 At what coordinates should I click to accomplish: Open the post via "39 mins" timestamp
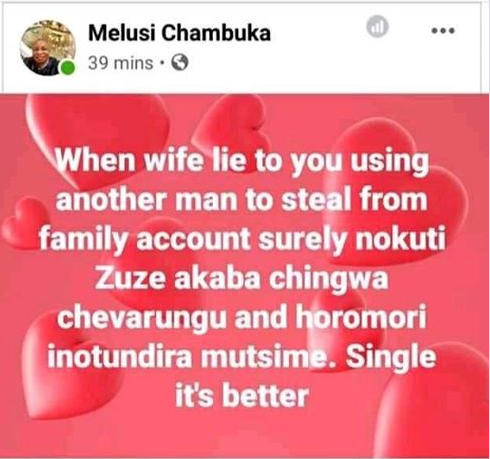point(120,63)
